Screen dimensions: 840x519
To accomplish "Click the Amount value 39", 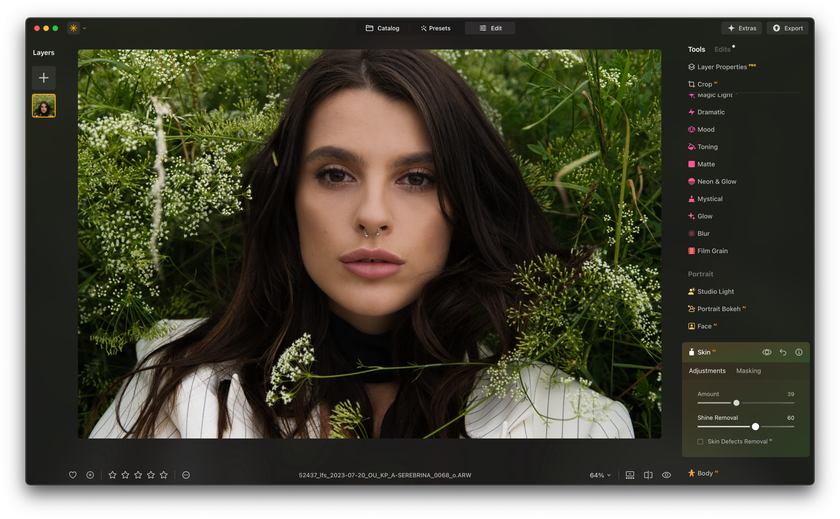I will (791, 394).
